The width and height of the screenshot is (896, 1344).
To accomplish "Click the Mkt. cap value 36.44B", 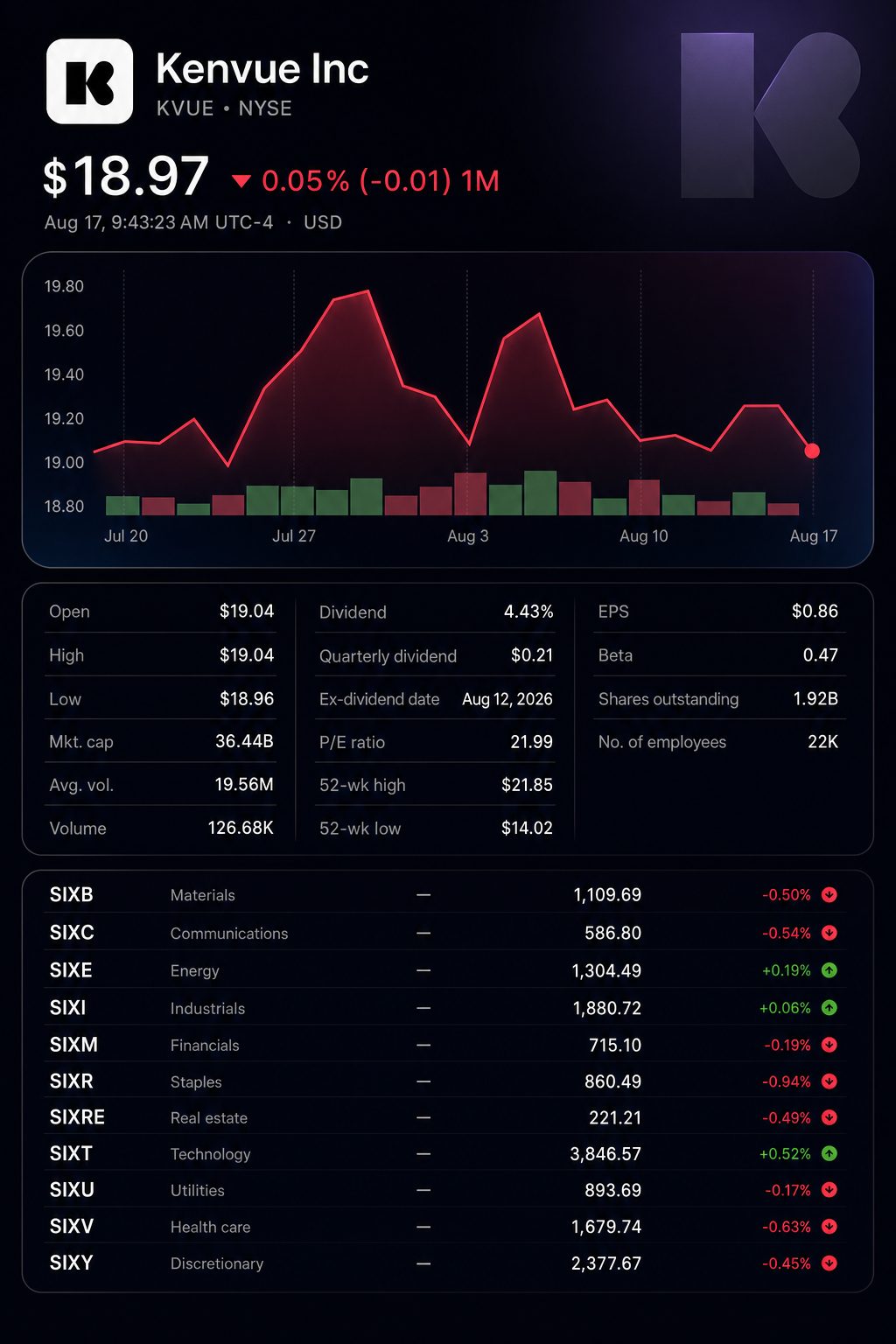I will pos(244,741).
